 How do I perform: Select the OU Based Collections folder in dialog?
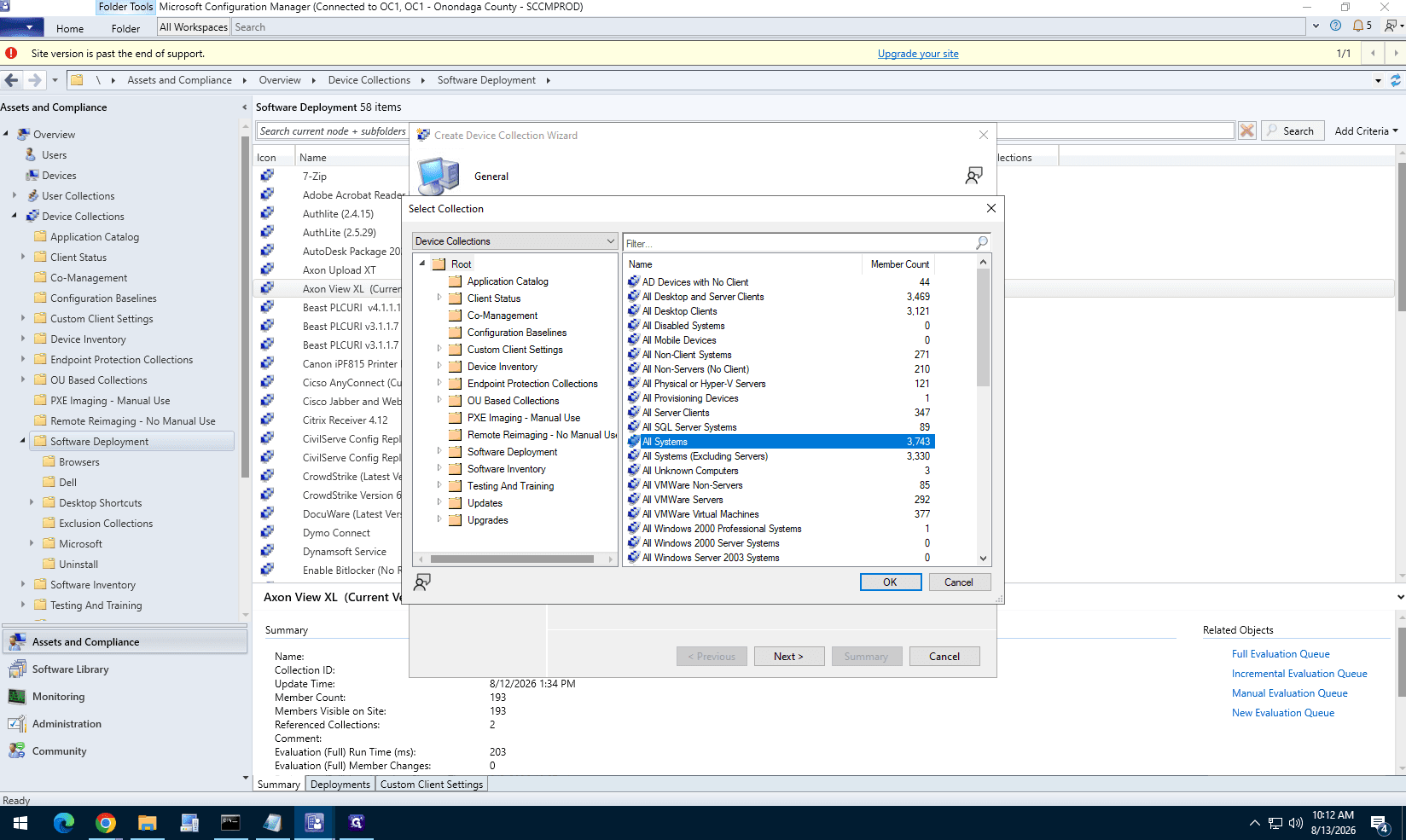point(514,401)
